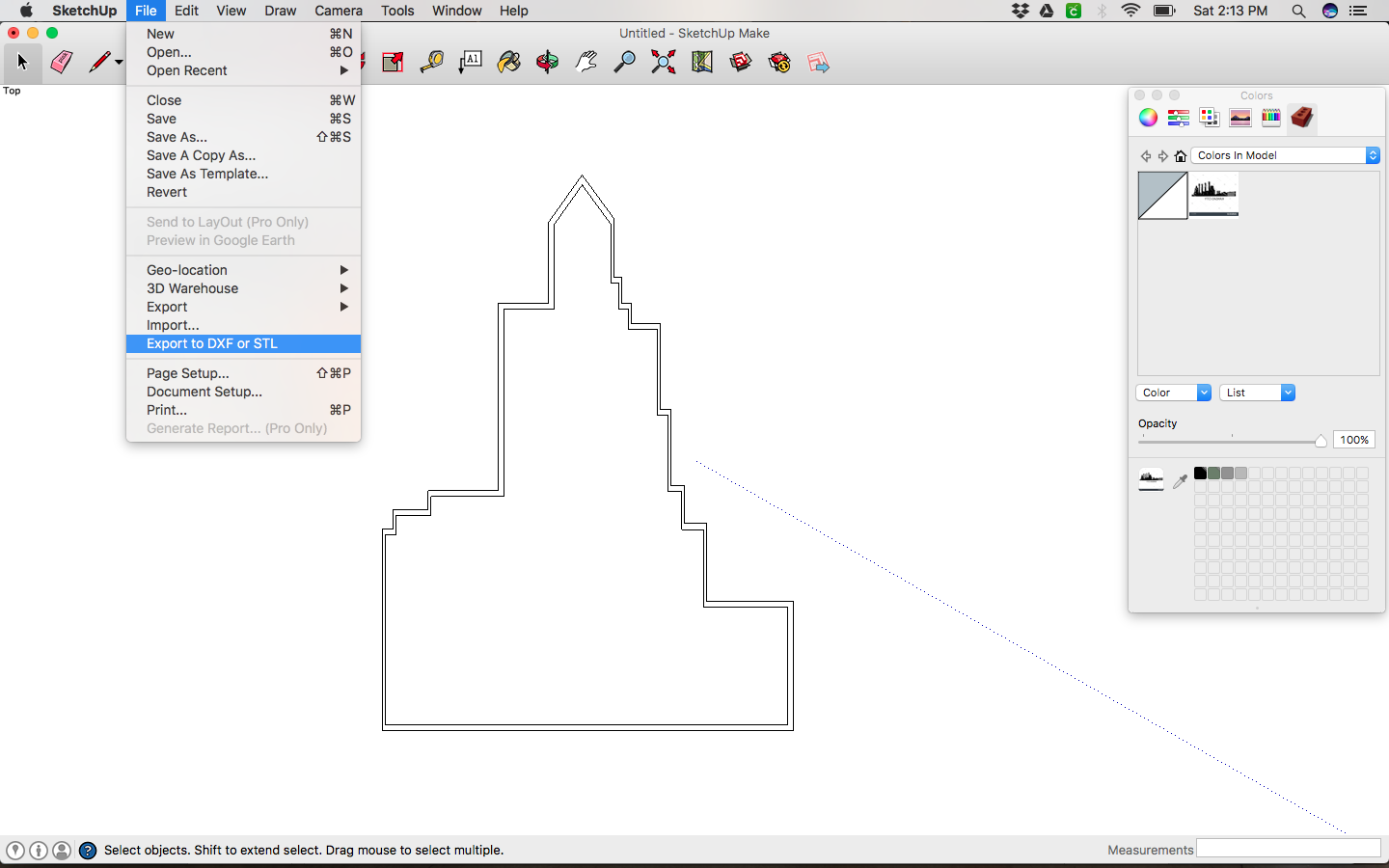Go back in Colors material list
1389x868 pixels.
pos(1146,155)
